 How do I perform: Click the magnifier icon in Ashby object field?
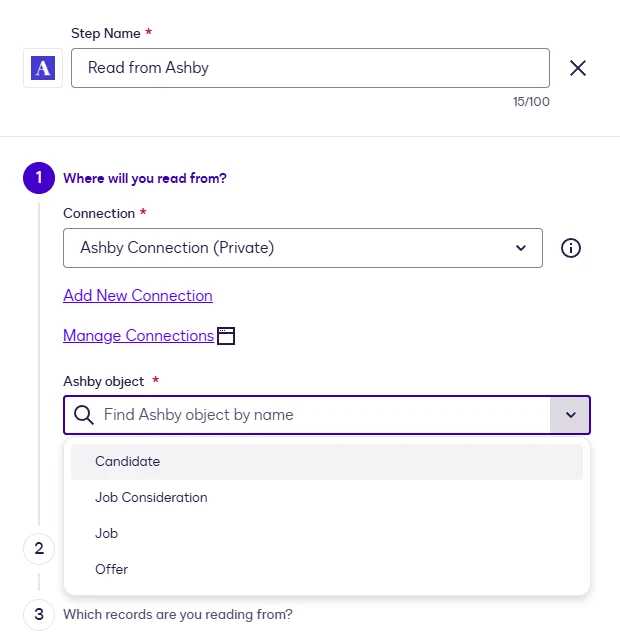tap(84, 415)
